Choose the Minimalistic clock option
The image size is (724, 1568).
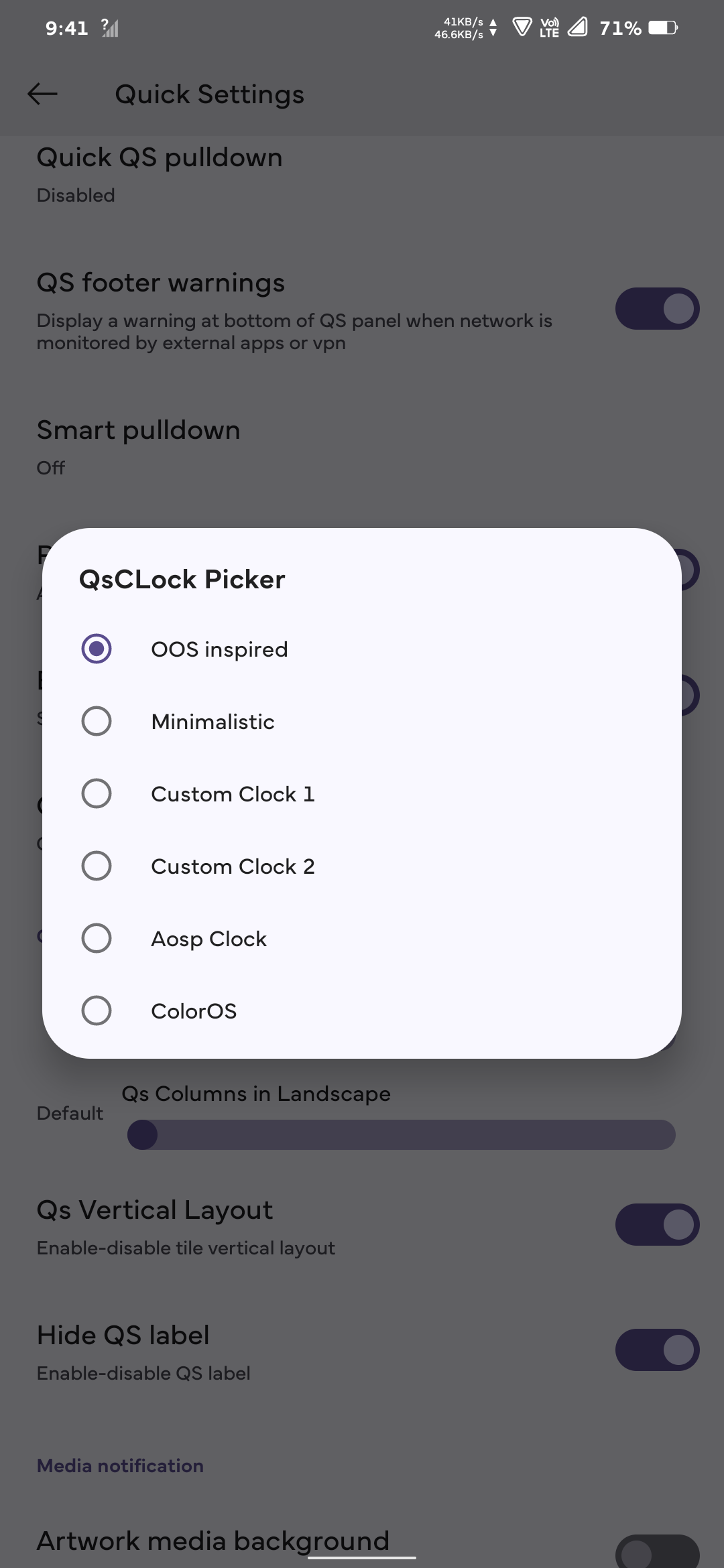coord(97,722)
